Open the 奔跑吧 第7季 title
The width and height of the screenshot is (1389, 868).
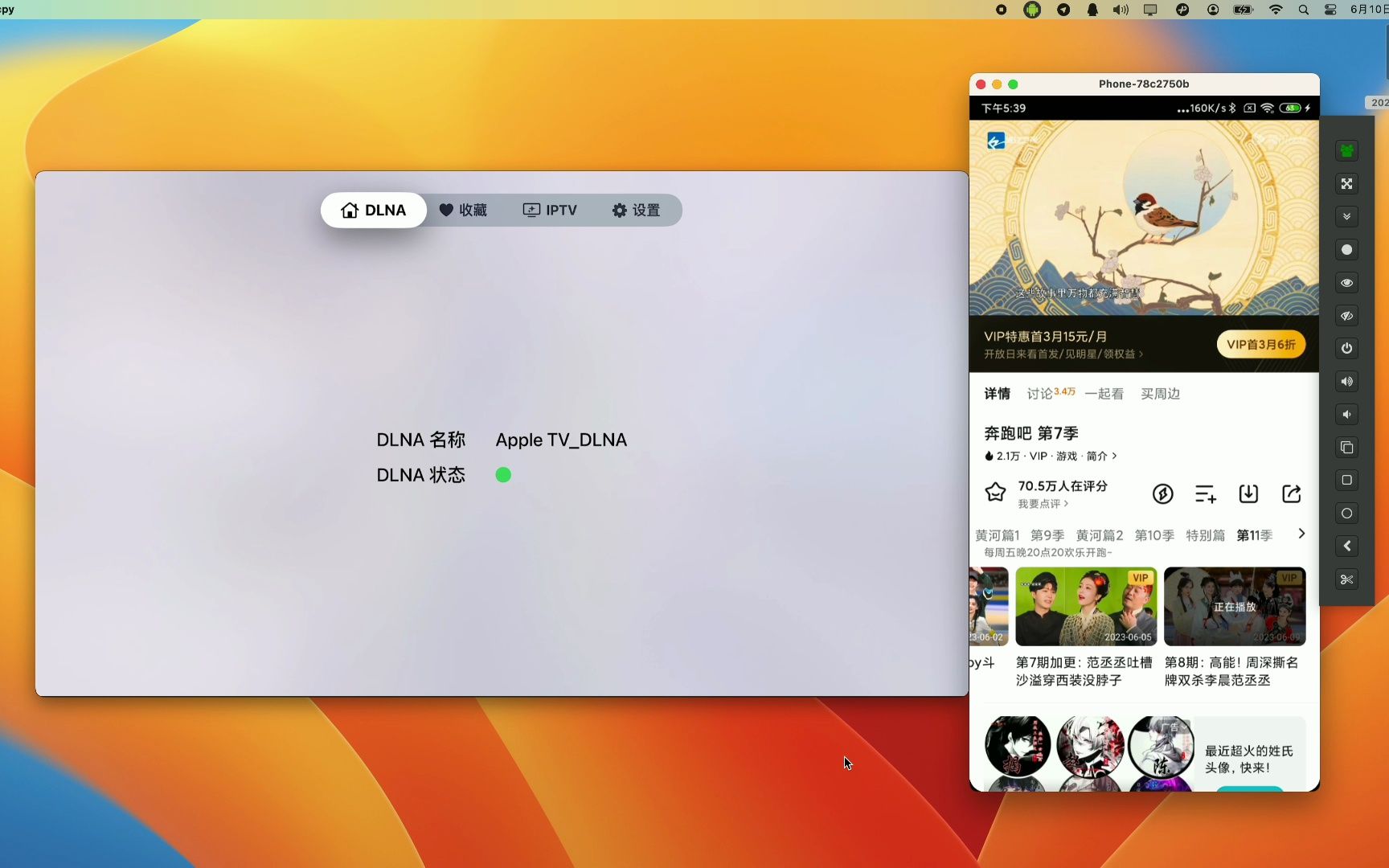1031,433
